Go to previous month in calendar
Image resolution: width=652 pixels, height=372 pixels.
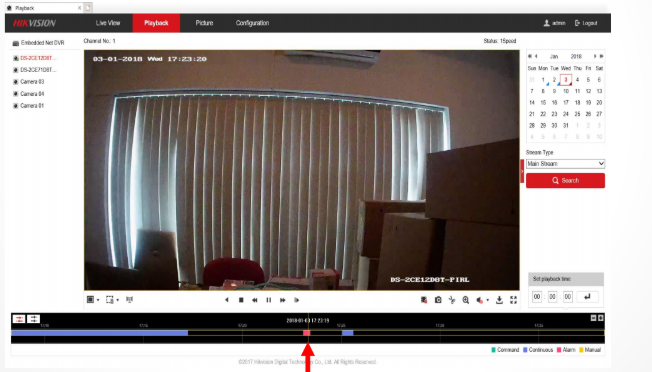pos(536,56)
